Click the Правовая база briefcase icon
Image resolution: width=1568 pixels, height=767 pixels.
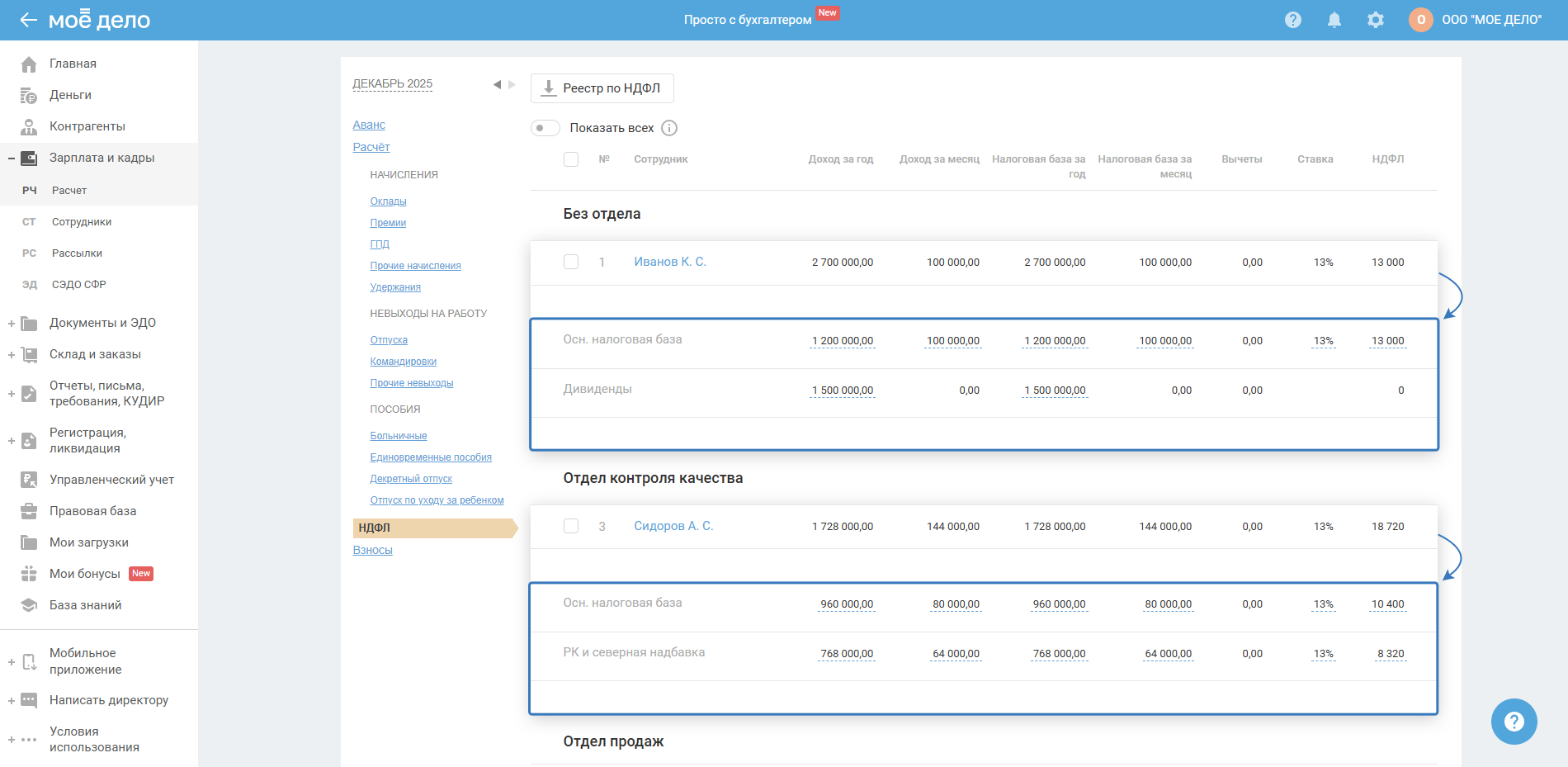(x=29, y=511)
